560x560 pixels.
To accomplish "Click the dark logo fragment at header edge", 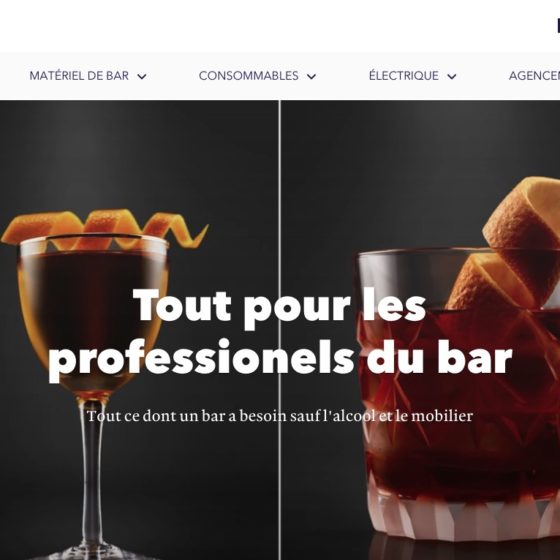I will tap(558, 26).
